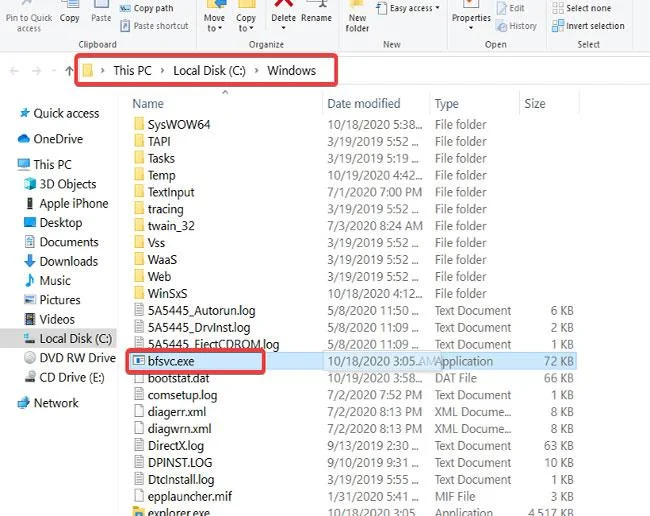Open Videos in the sidebar
Screen dimensions: 650x516
click(x=50, y=319)
